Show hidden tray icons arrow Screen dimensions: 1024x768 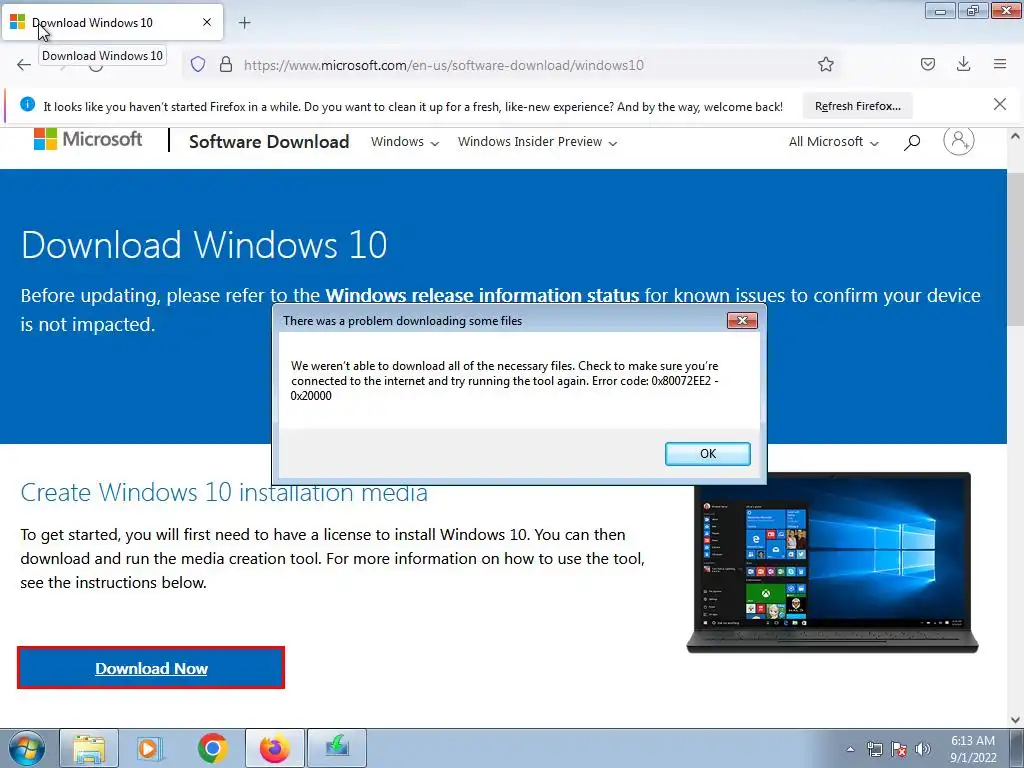[850, 749]
